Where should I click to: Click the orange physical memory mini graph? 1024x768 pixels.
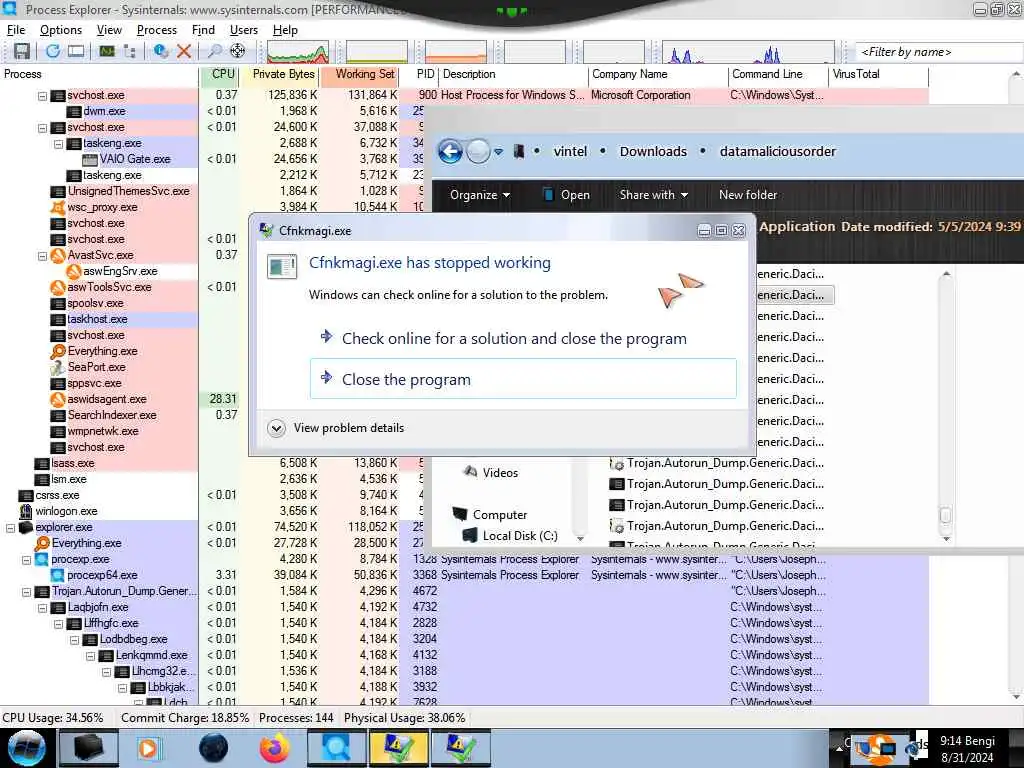(456, 52)
